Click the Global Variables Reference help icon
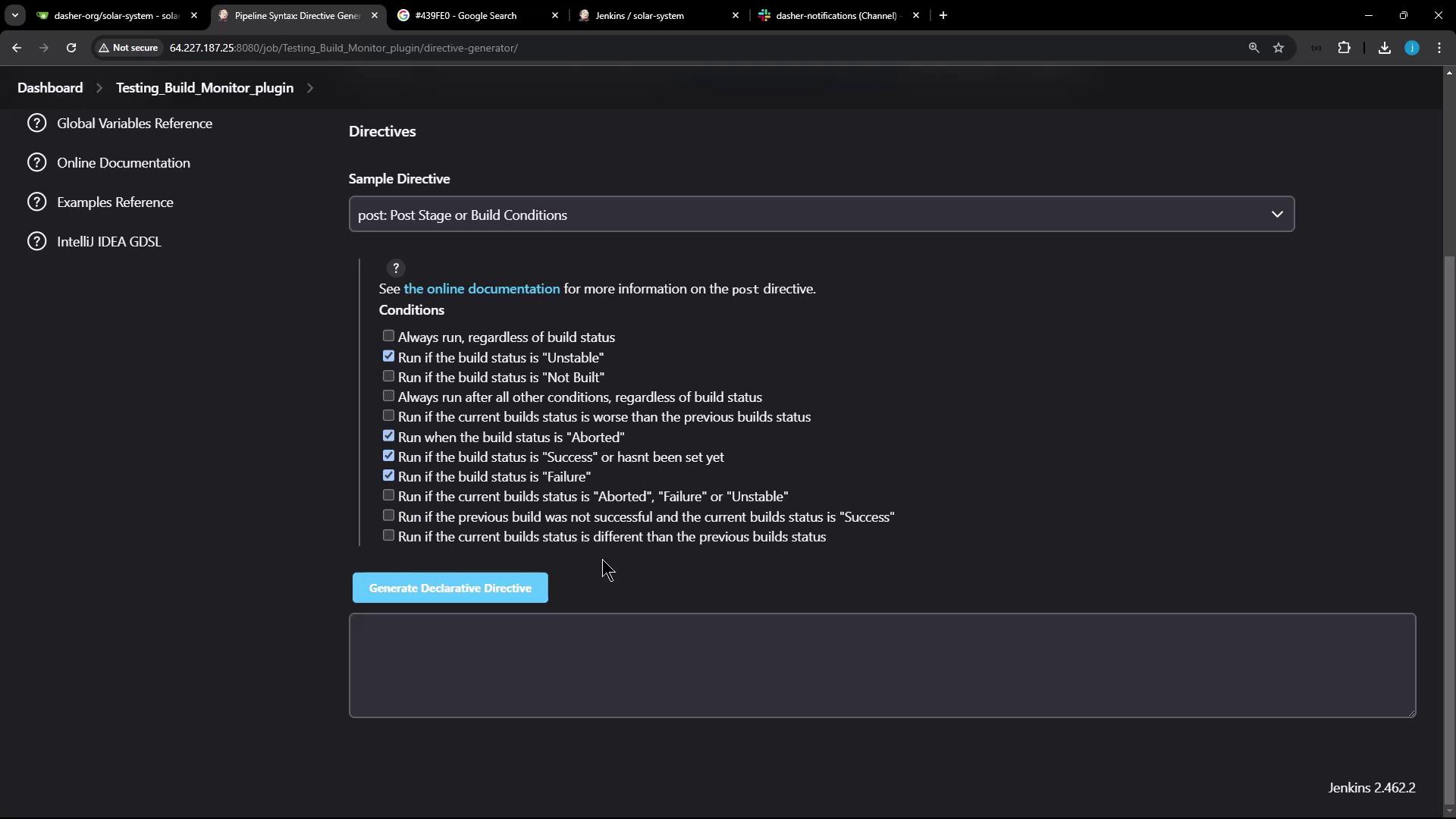This screenshot has height=819, width=1456. pos(36,123)
